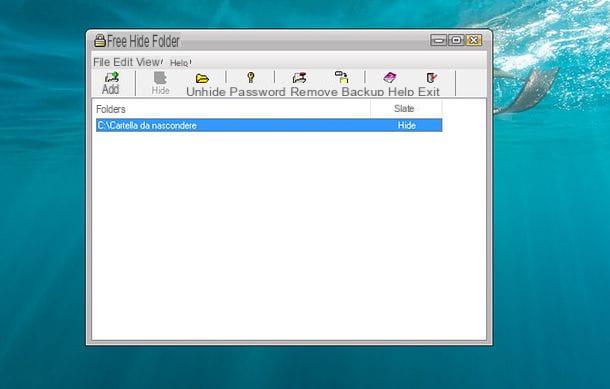Open the View menu

149,62
